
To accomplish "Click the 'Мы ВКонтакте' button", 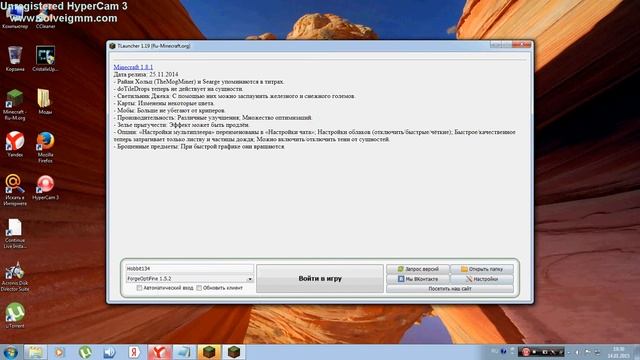I will pos(418,279).
